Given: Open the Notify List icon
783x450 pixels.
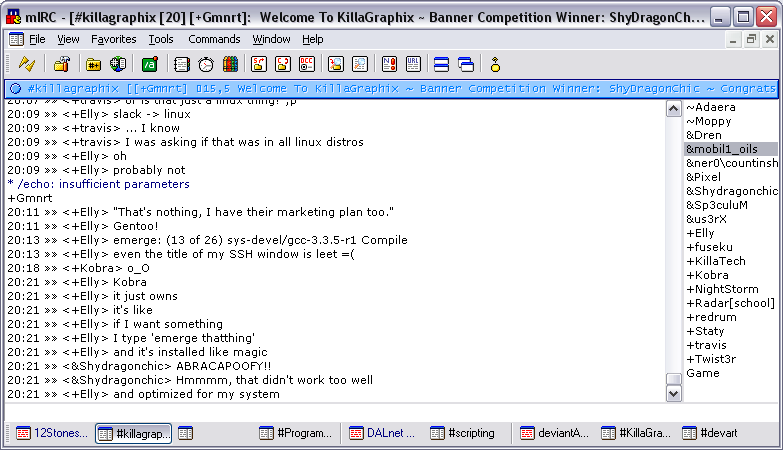Looking at the screenshot, I should (x=389, y=64).
